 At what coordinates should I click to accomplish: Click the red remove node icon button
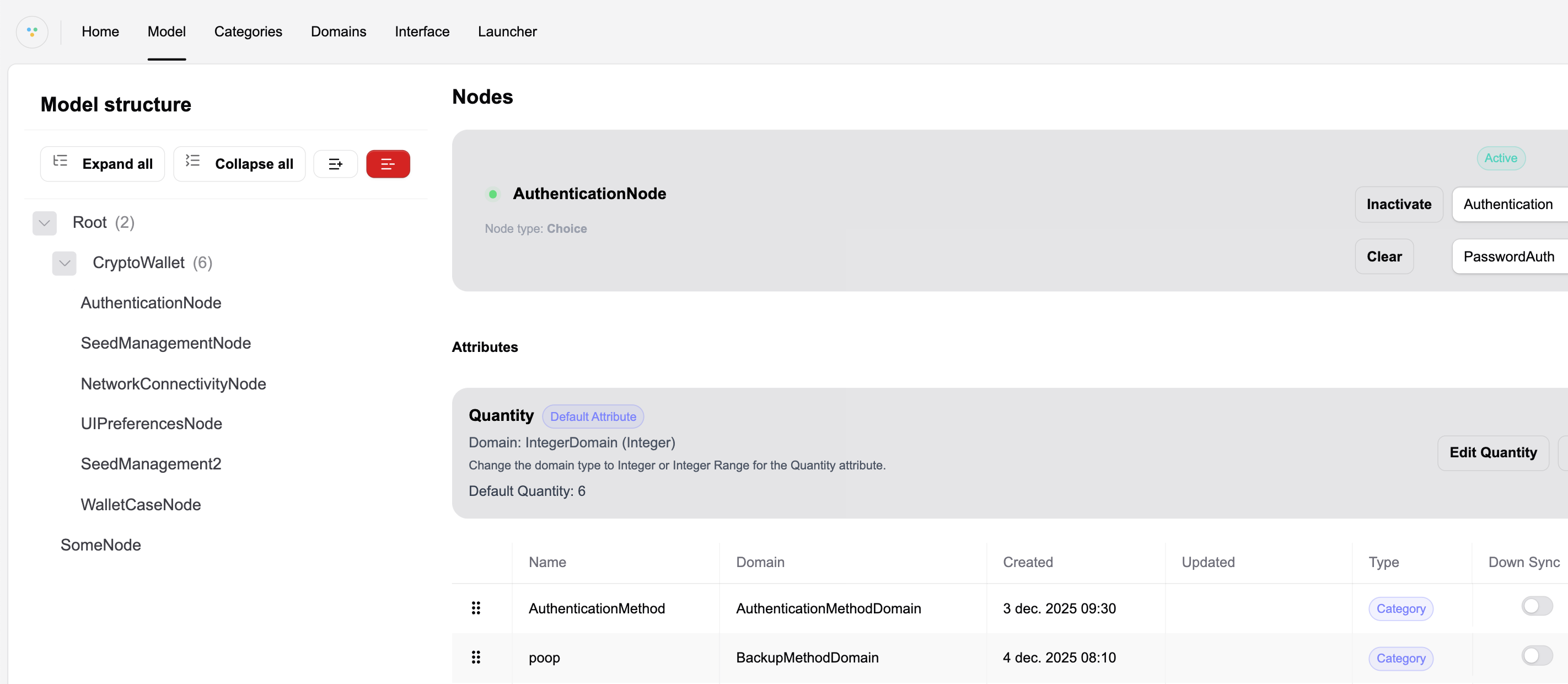(x=388, y=164)
